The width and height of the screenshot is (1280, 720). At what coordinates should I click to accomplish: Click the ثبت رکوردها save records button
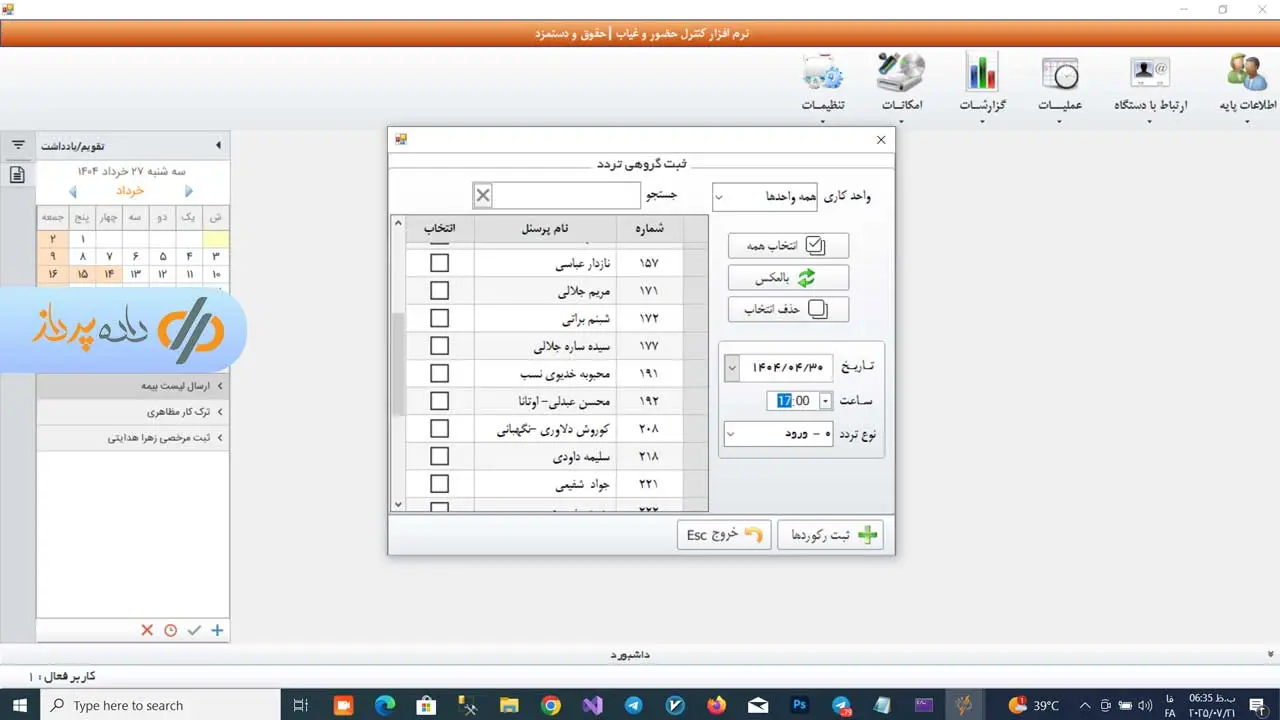(x=830, y=535)
